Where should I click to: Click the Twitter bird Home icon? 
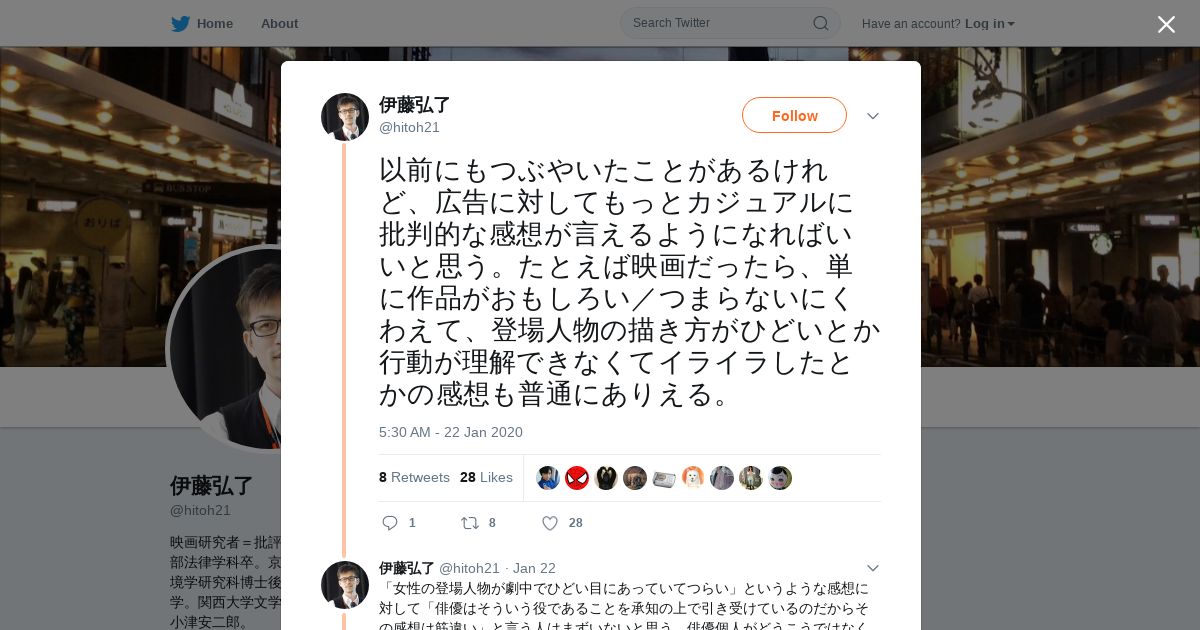[180, 24]
